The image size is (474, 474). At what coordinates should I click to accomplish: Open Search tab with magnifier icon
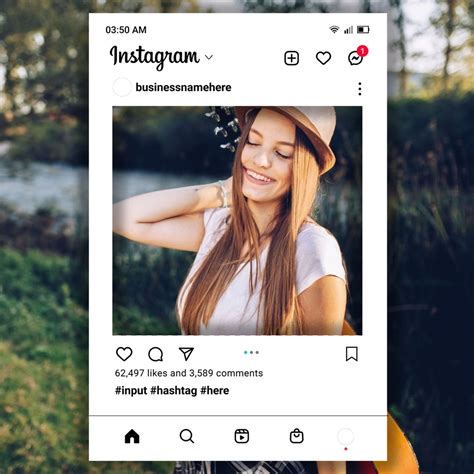187,436
